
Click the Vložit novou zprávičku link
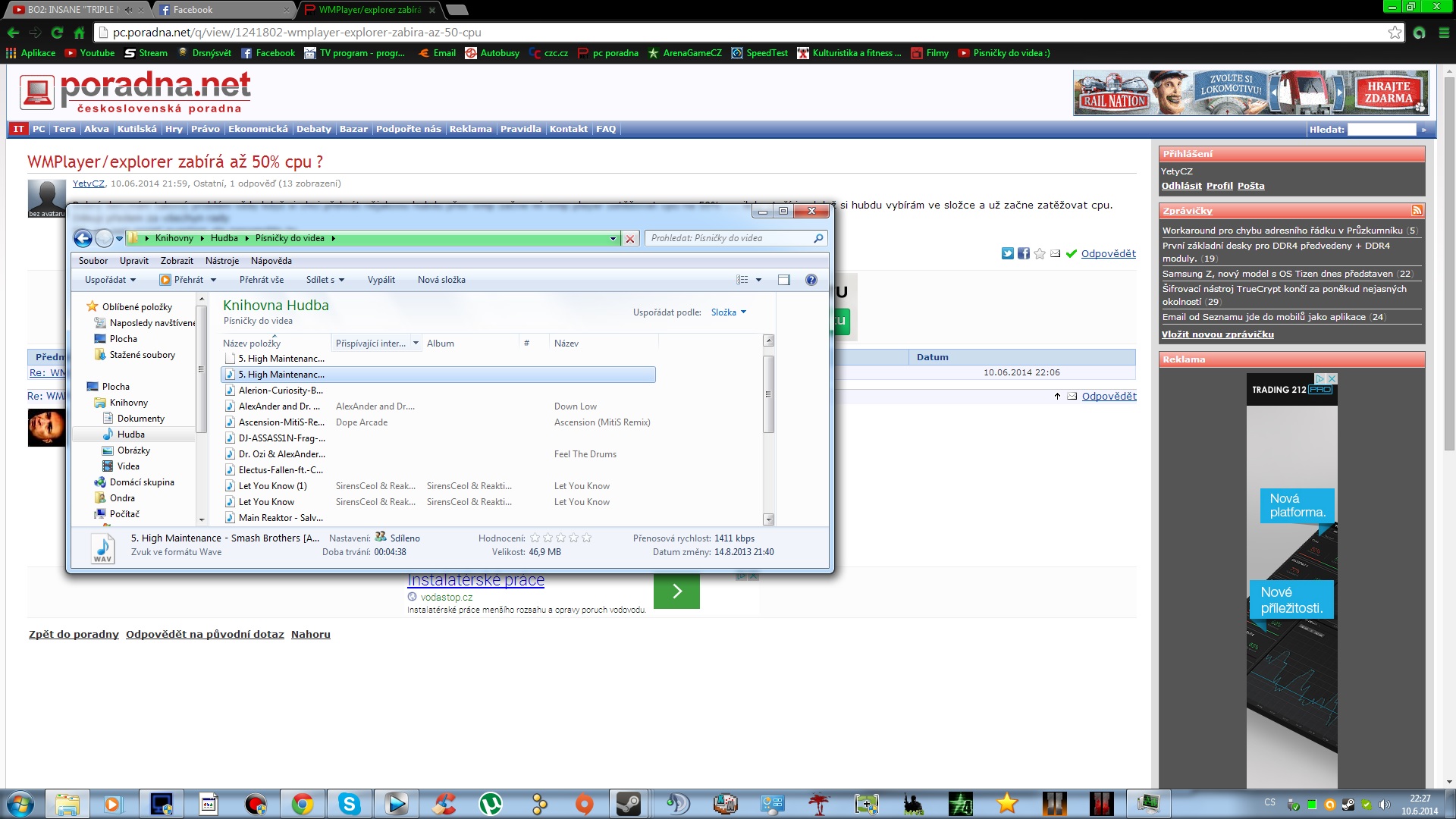[x=1217, y=334]
